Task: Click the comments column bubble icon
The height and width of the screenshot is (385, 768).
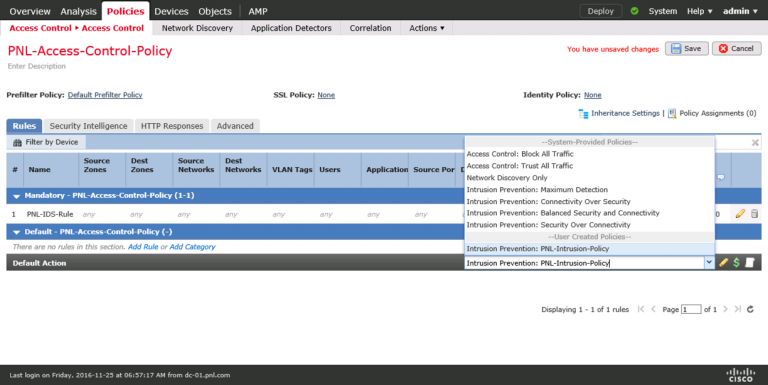Action: coord(721,177)
